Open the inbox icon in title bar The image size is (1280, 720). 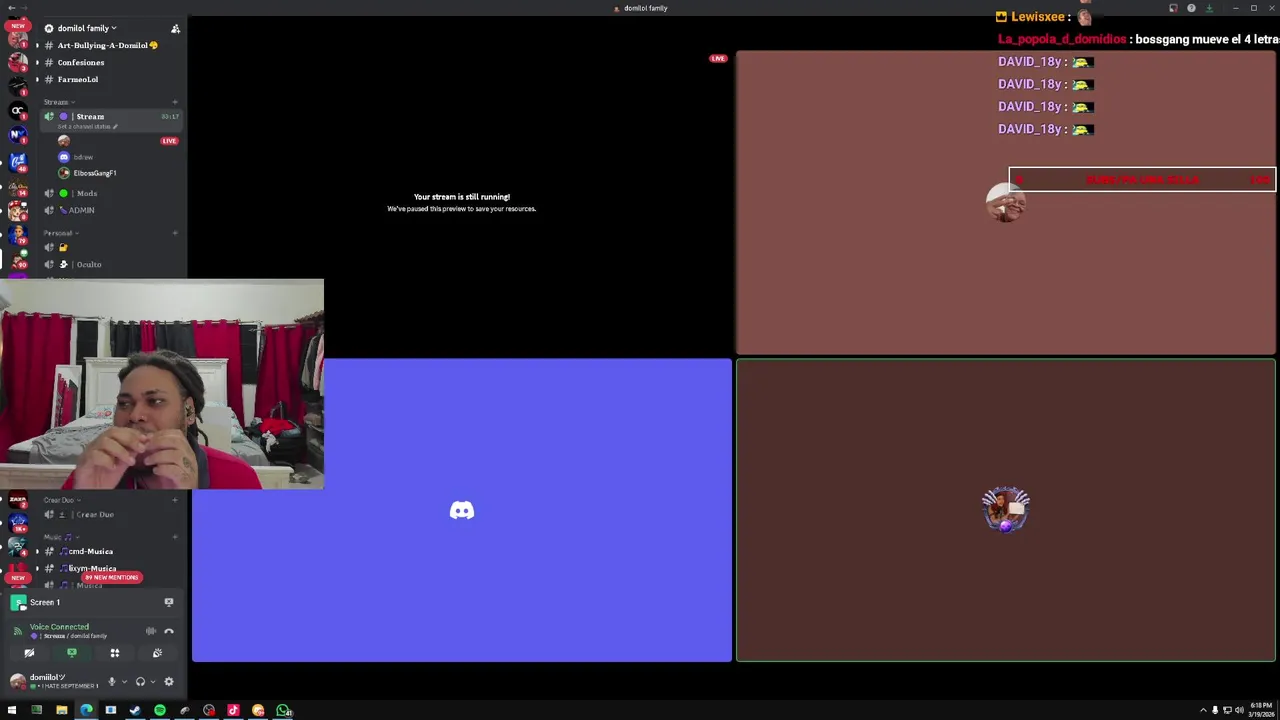click(1173, 8)
